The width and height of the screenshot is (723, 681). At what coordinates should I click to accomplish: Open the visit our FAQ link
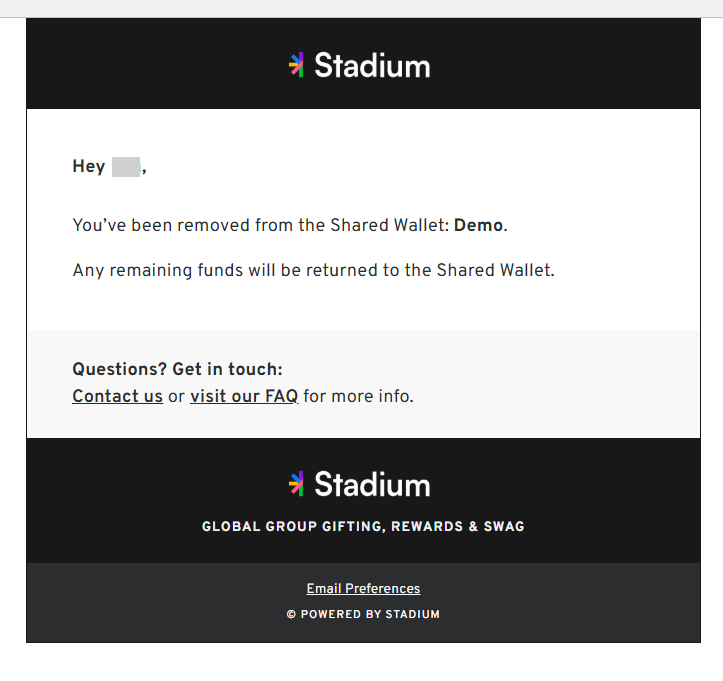click(x=244, y=396)
